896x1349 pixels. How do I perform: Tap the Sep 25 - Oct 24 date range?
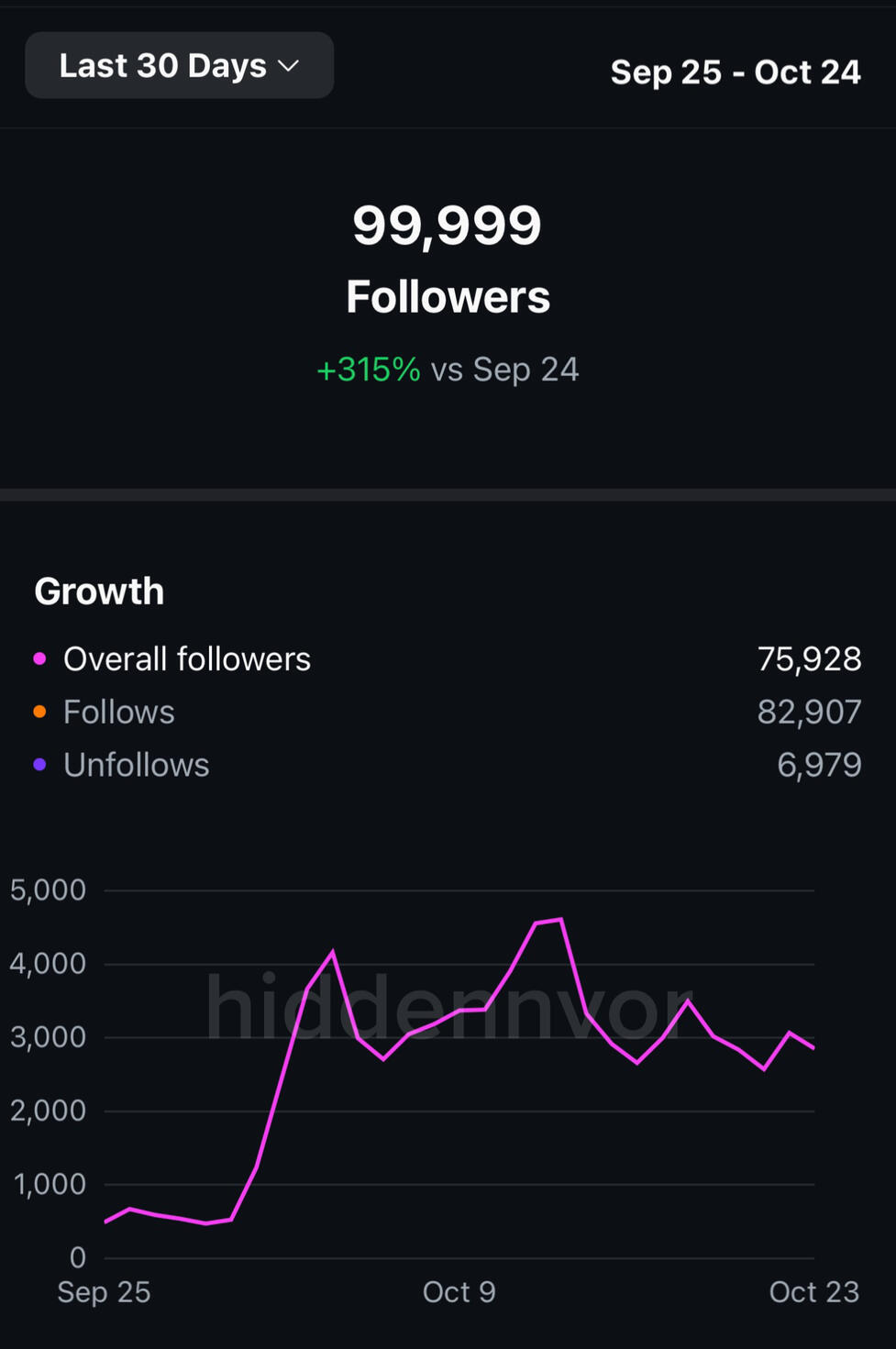coord(735,72)
